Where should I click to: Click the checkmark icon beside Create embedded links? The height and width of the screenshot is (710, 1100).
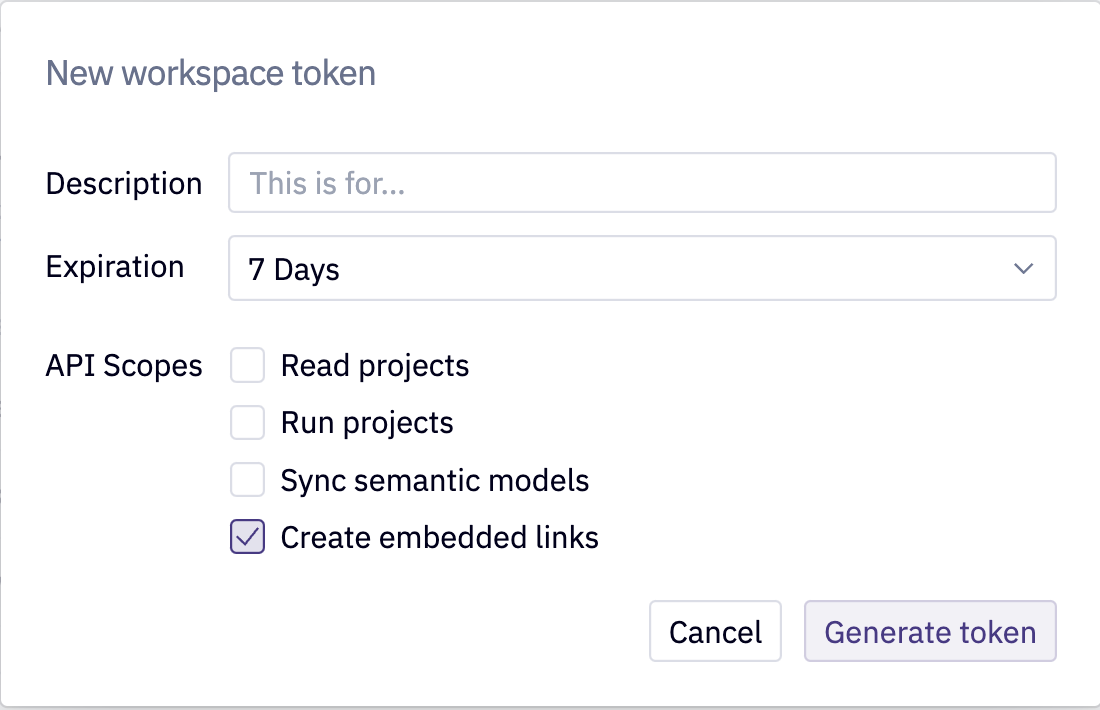(x=248, y=537)
